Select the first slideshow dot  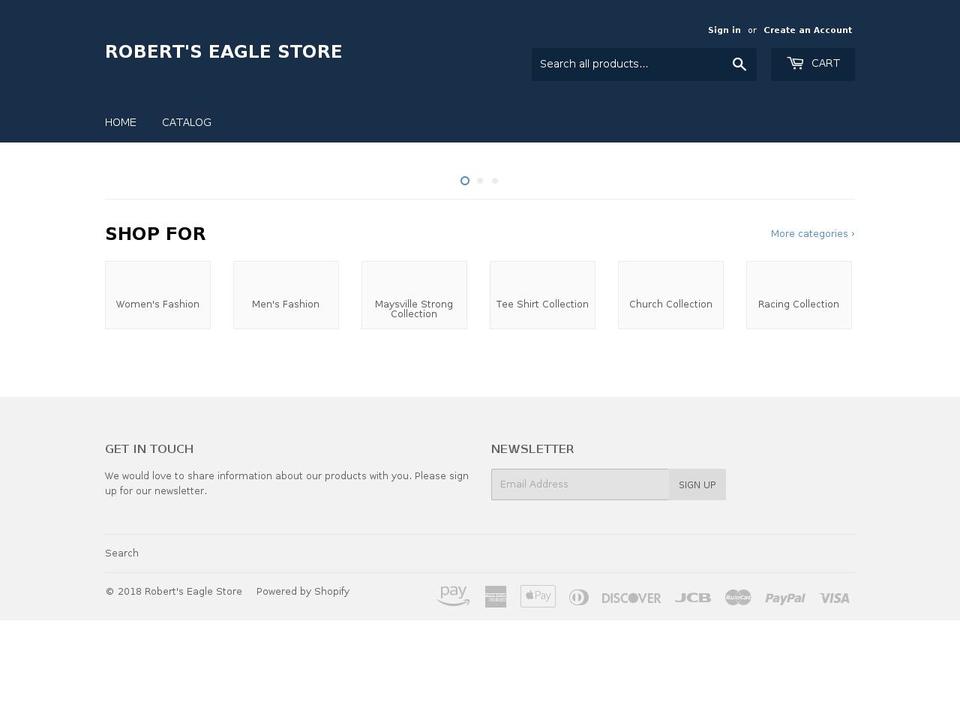pyautogui.click(x=465, y=181)
